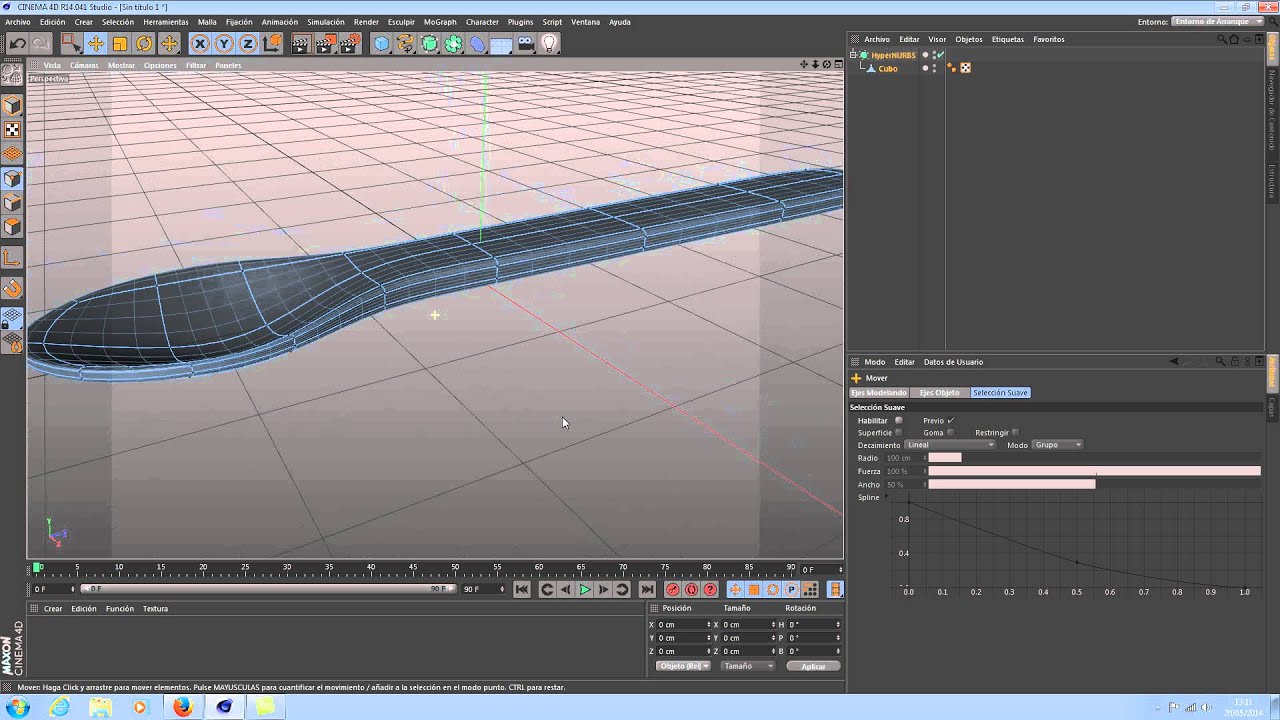Collapse the HyperNURBS tree node
This screenshot has width=1280, height=720.
pos(854,55)
